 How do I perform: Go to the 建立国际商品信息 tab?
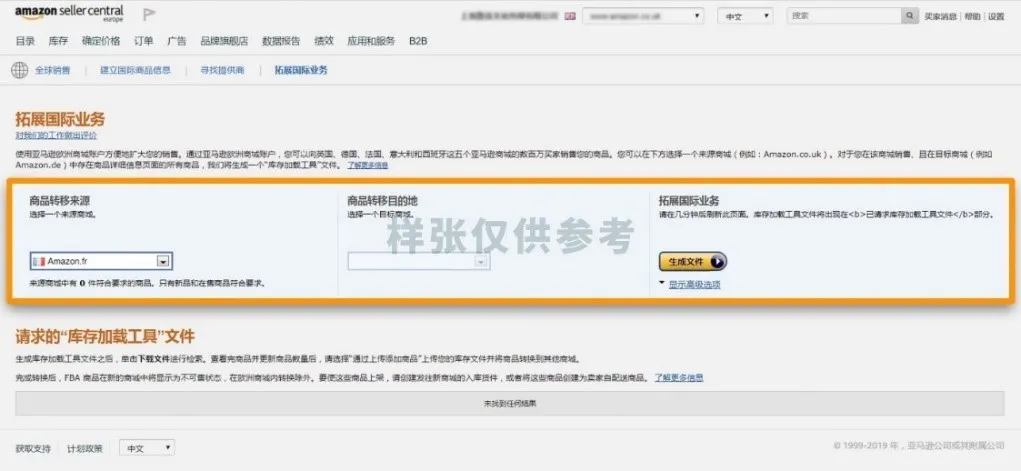click(x=135, y=70)
